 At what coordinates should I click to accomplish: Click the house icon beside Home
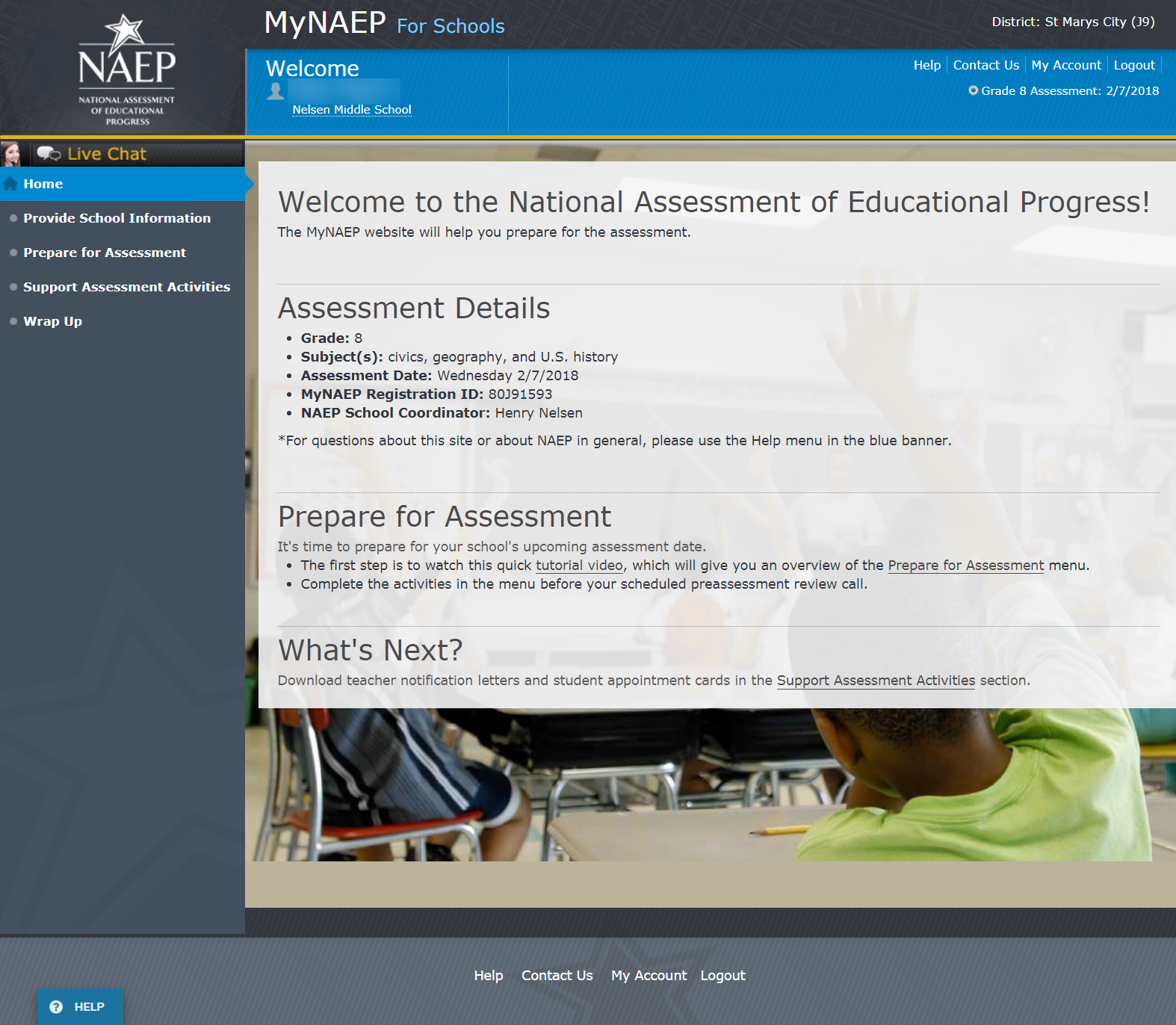10,184
